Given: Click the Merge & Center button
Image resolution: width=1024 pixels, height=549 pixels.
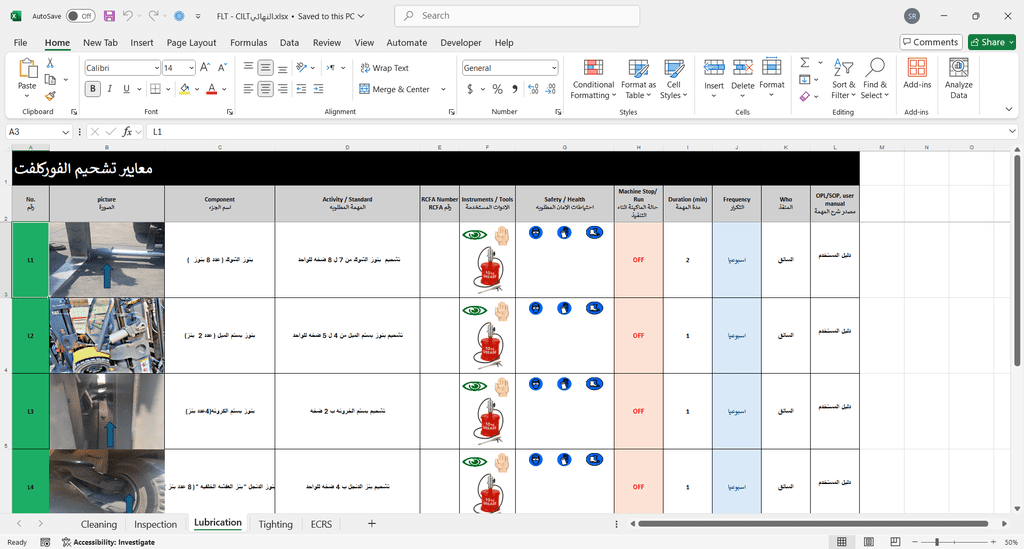Looking at the screenshot, I should pyautogui.click(x=394, y=89).
